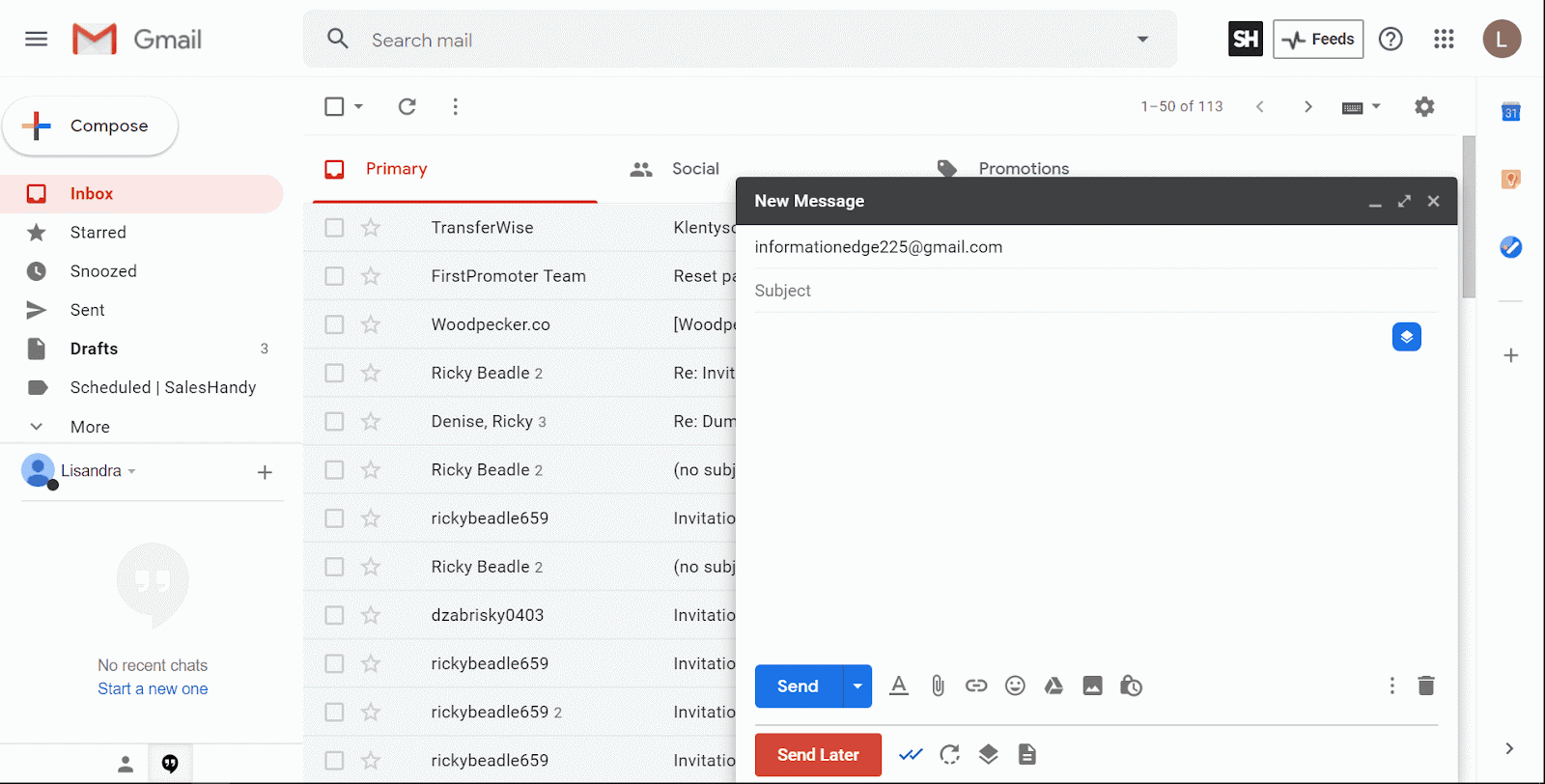Insert a link in the message

pyautogui.click(x=976, y=686)
